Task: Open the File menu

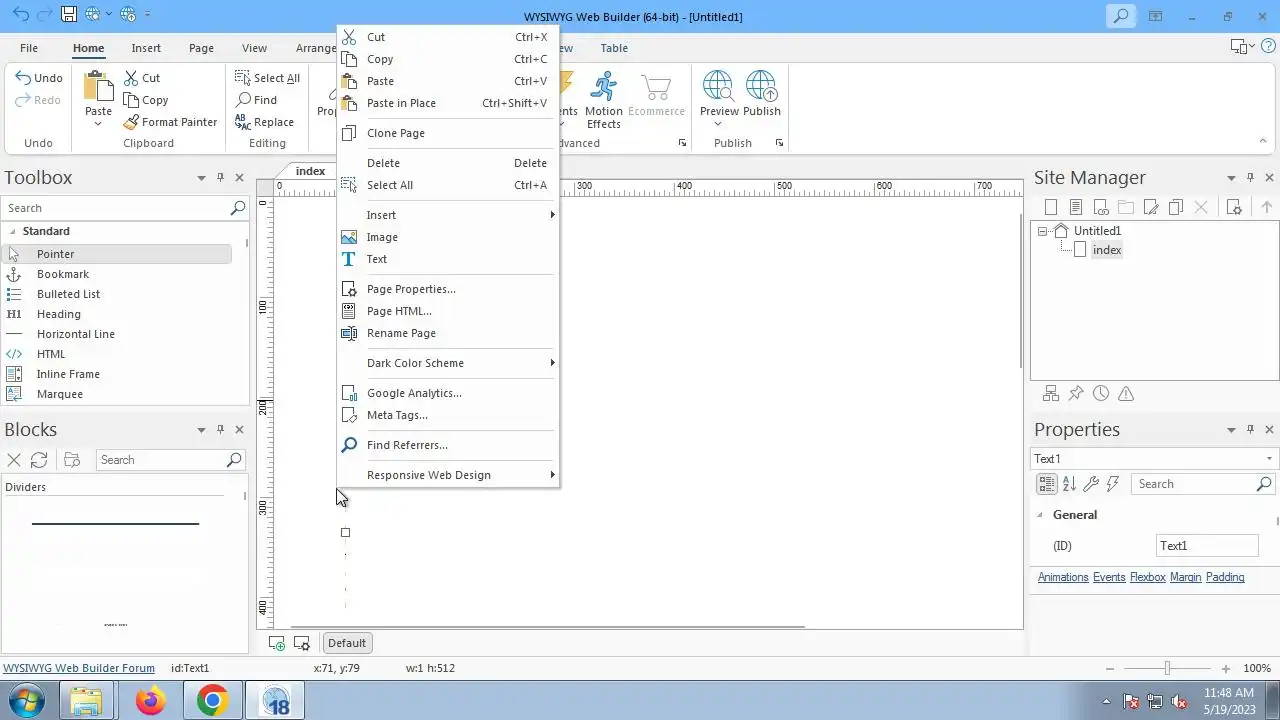Action: pos(29,48)
